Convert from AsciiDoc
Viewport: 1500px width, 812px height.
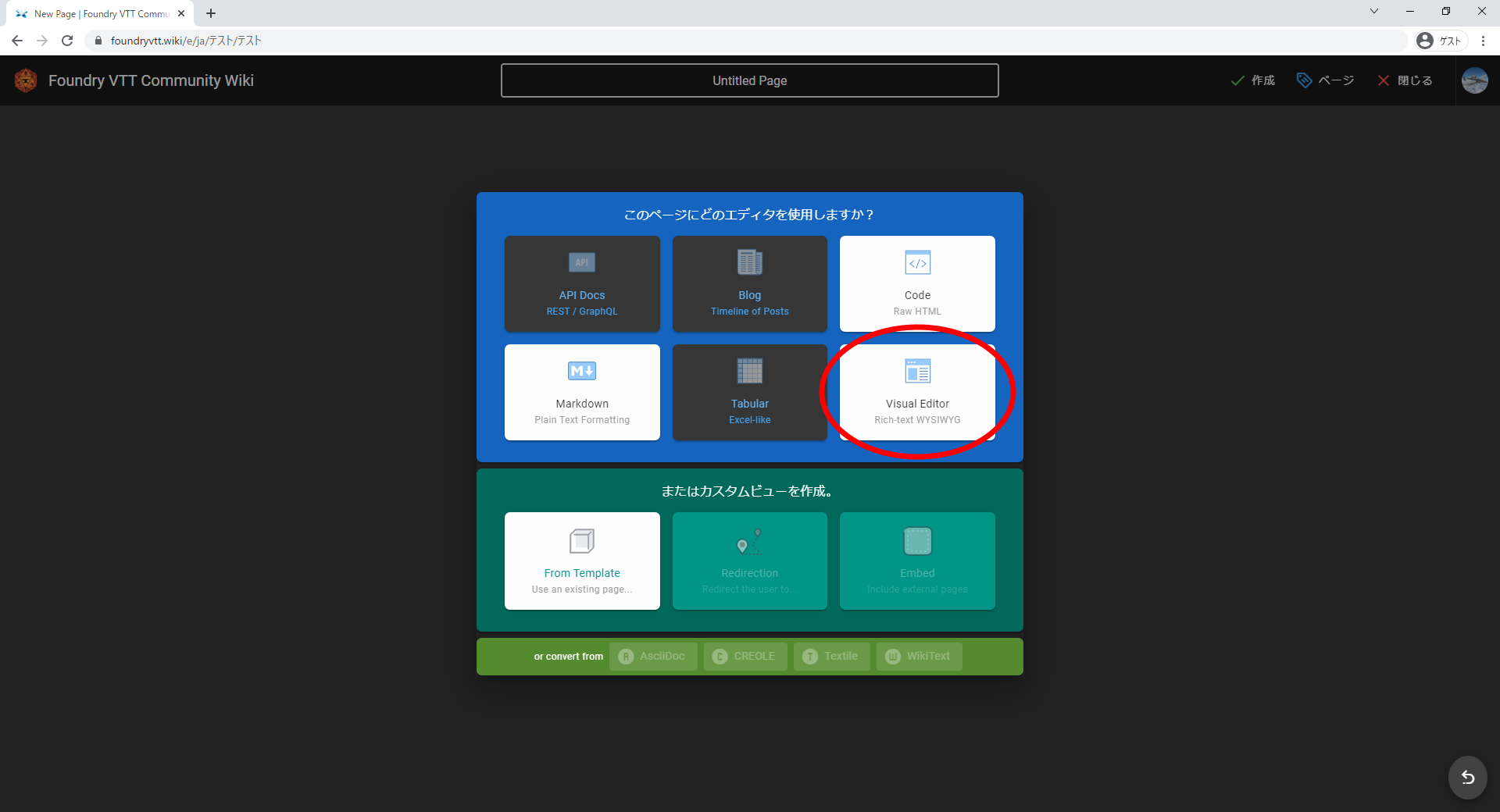653,657
